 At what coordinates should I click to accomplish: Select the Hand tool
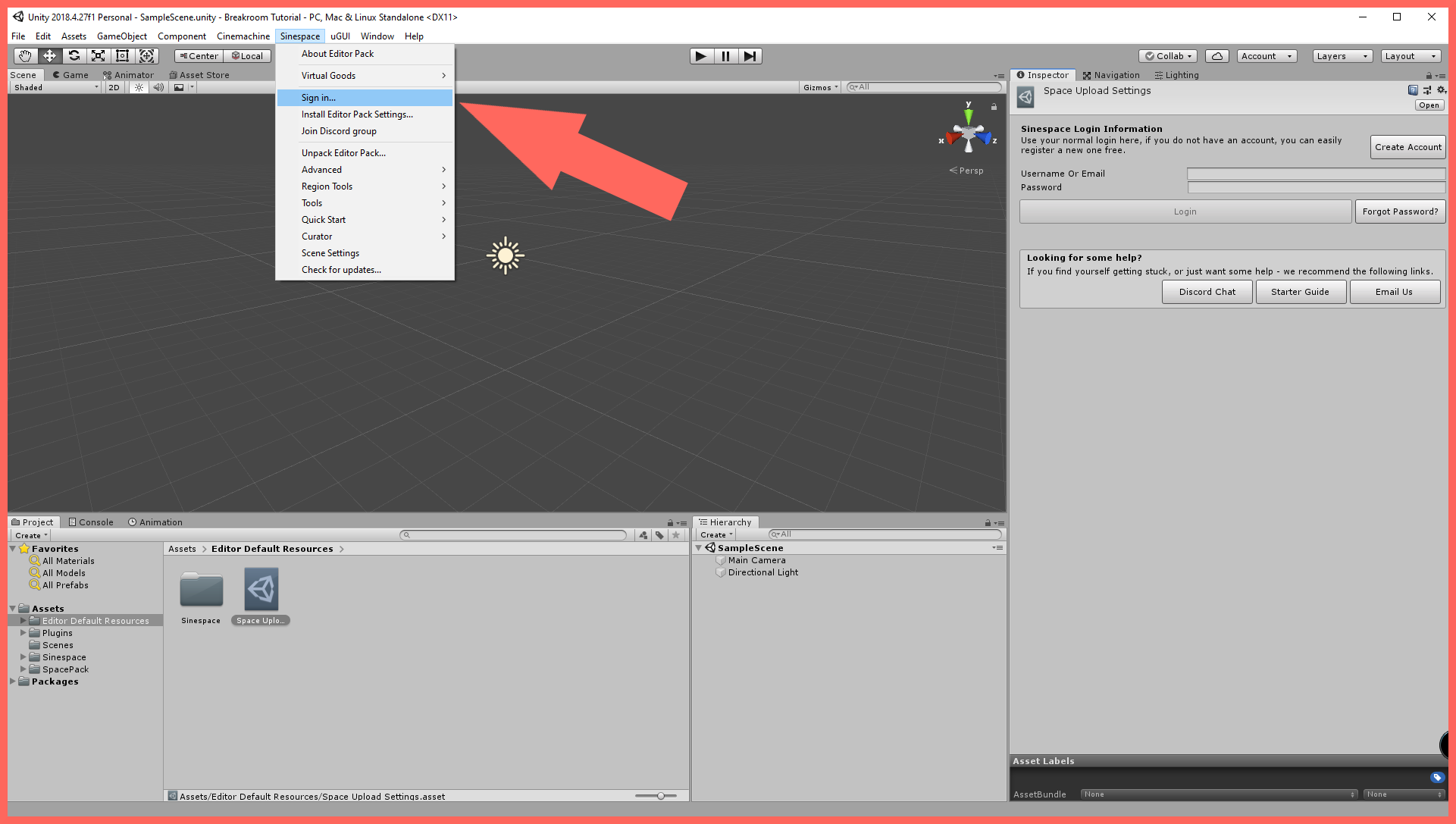(25, 56)
